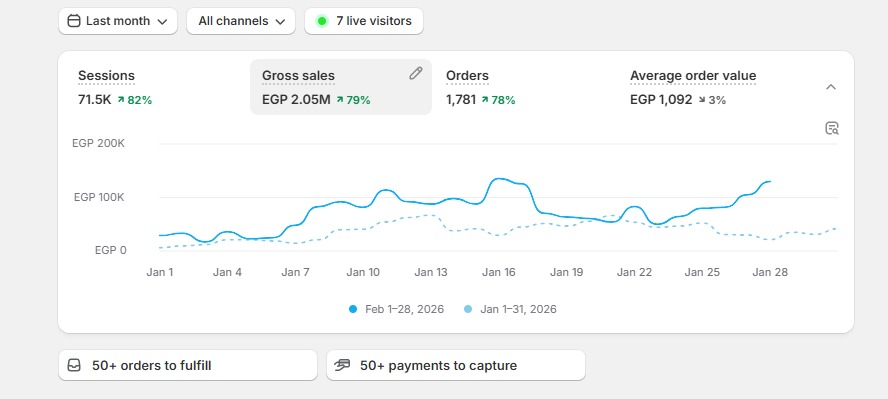Click the 78% orders increase indicator

coord(498,100)
